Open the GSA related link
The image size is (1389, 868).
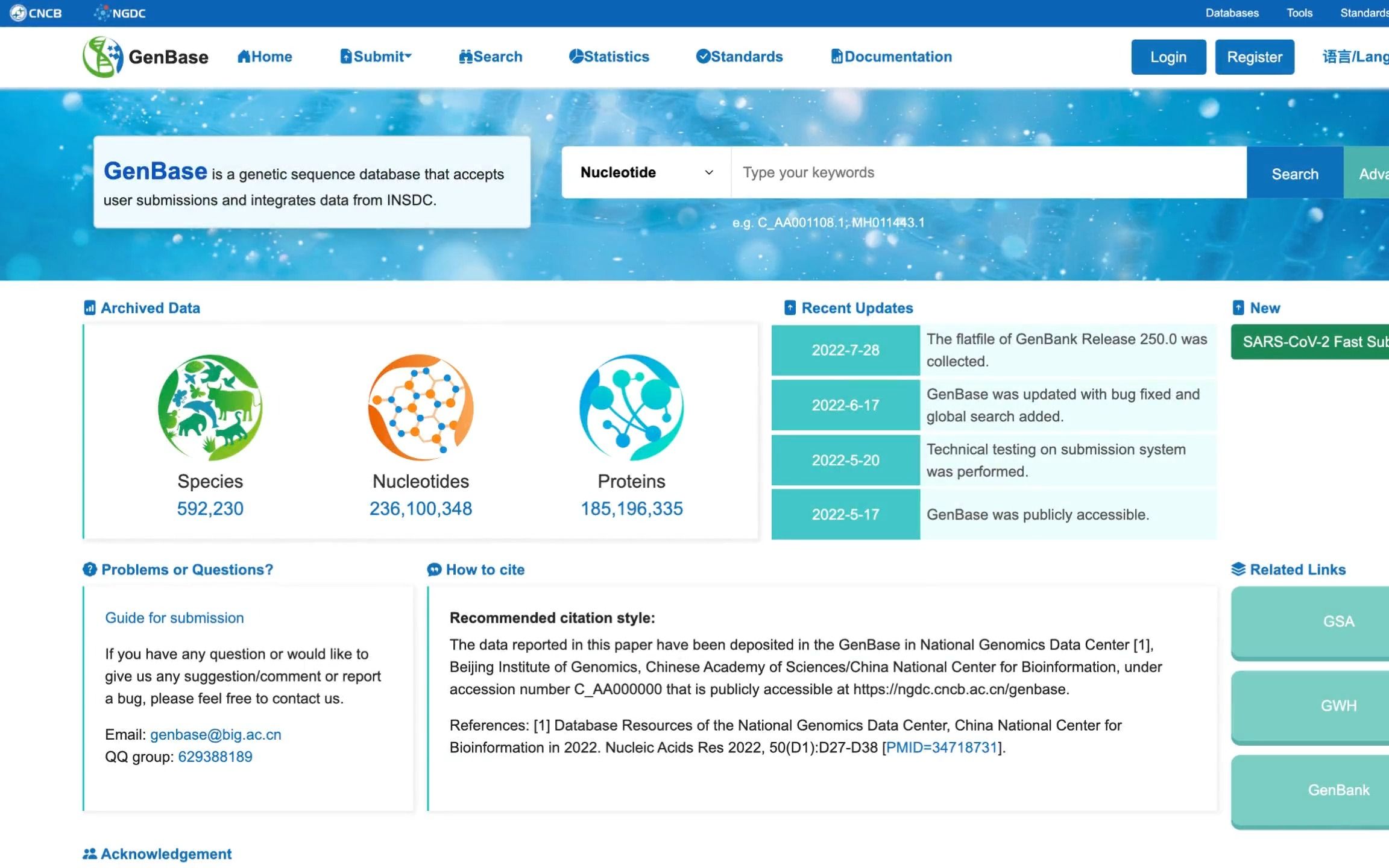[x=1310, y=623]
